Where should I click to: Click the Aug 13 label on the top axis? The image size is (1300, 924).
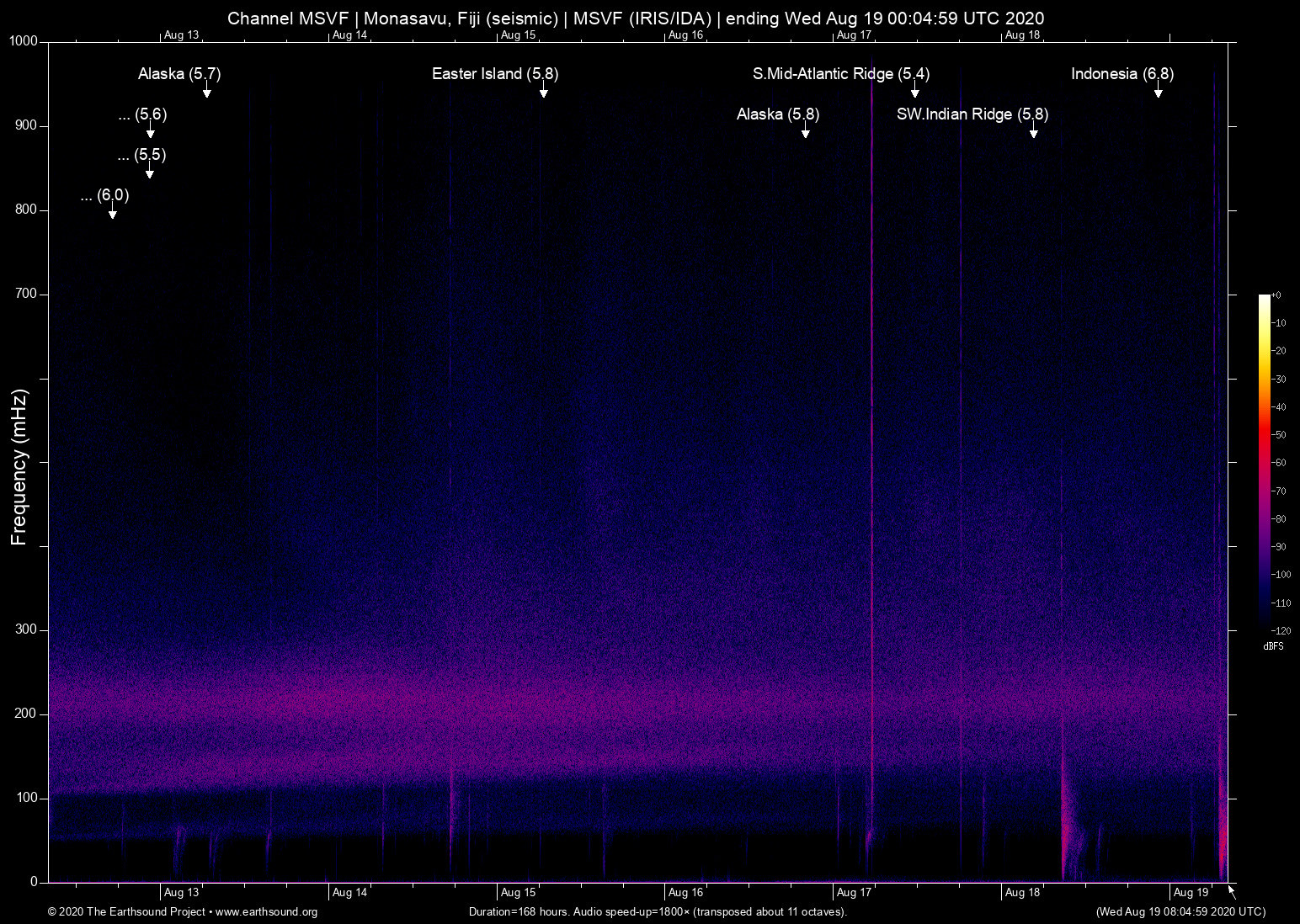(181, 35)
